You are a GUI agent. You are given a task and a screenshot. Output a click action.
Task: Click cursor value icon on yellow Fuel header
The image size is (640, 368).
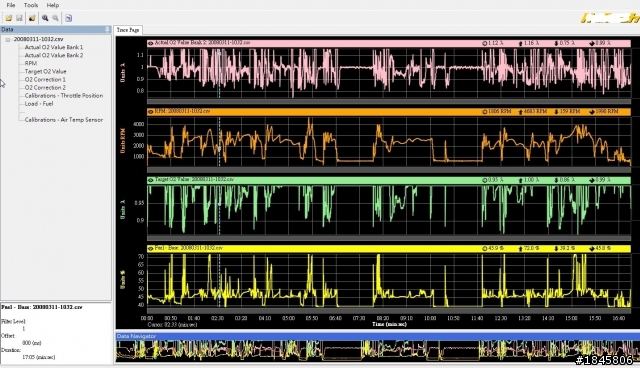click(x=484, y=248)
